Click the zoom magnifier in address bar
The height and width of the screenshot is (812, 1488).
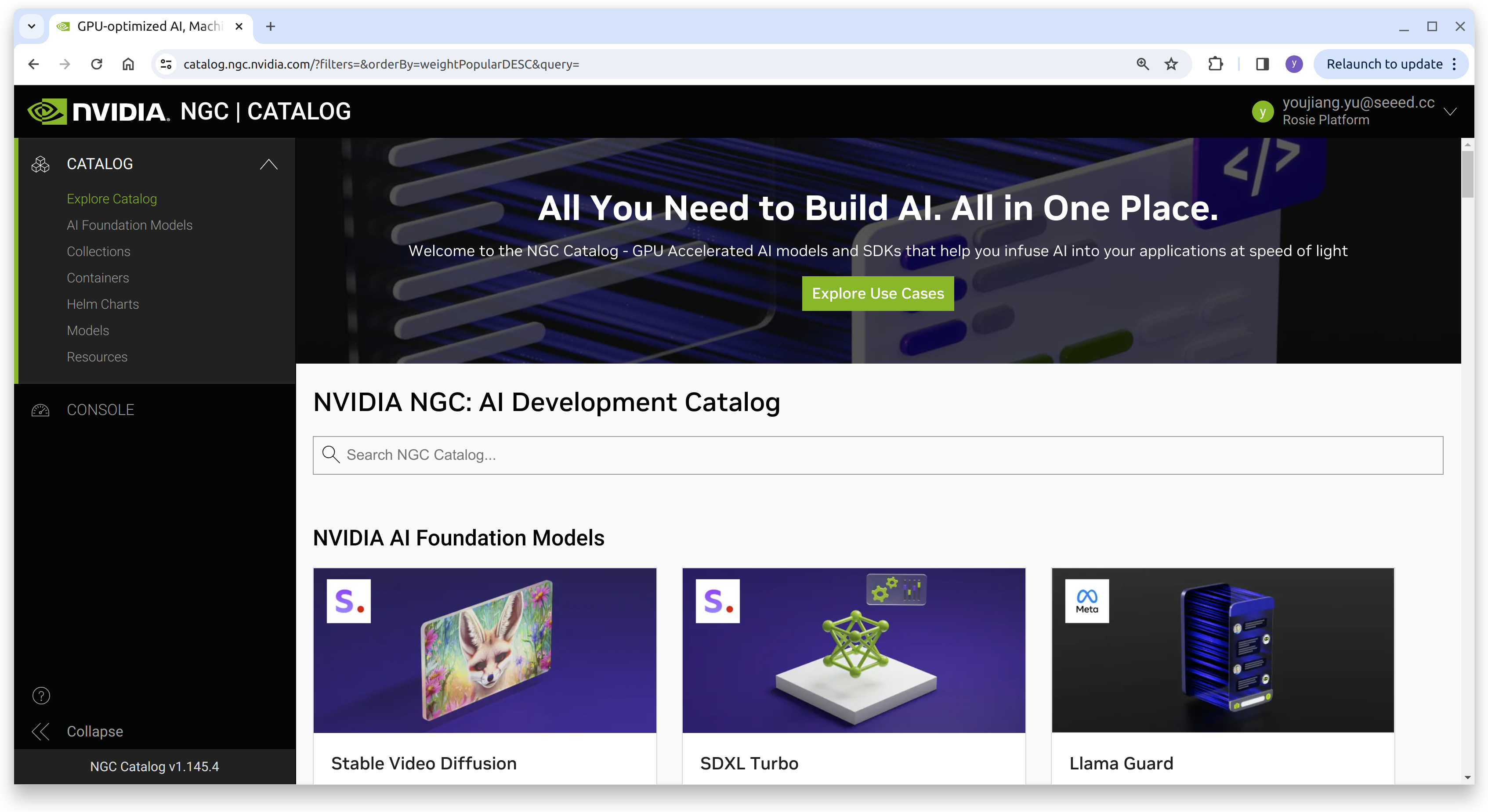point(1143,64)
